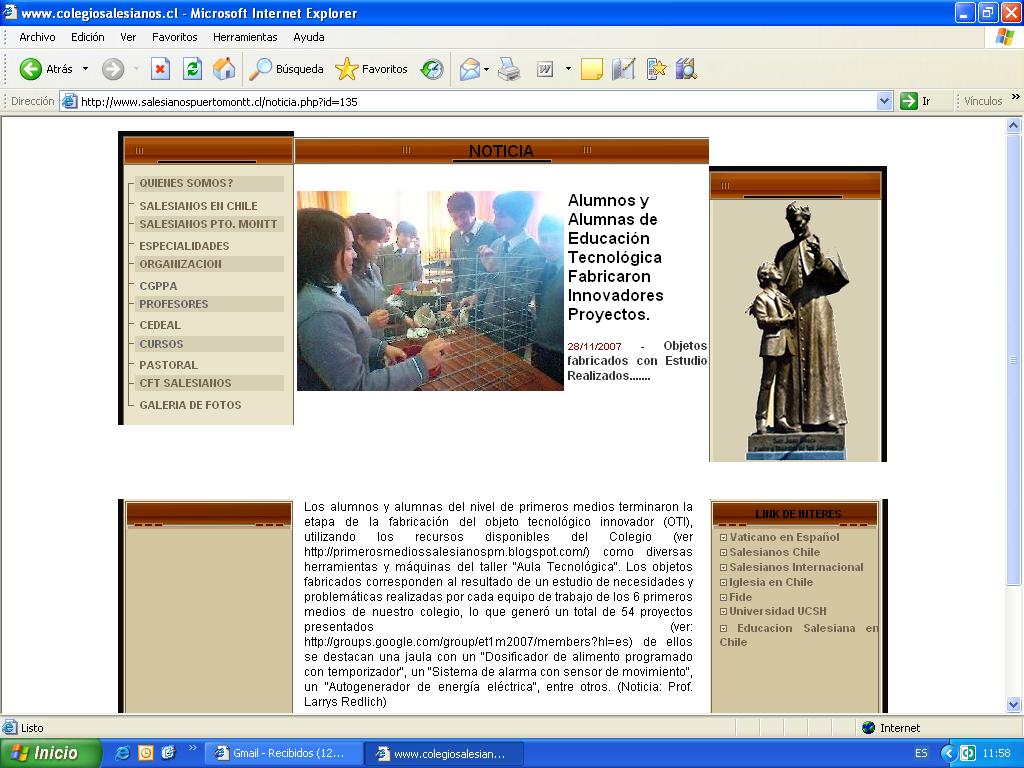Edit page with Word icon
The image size is (1024, 768).
click(x=545, y=69)
